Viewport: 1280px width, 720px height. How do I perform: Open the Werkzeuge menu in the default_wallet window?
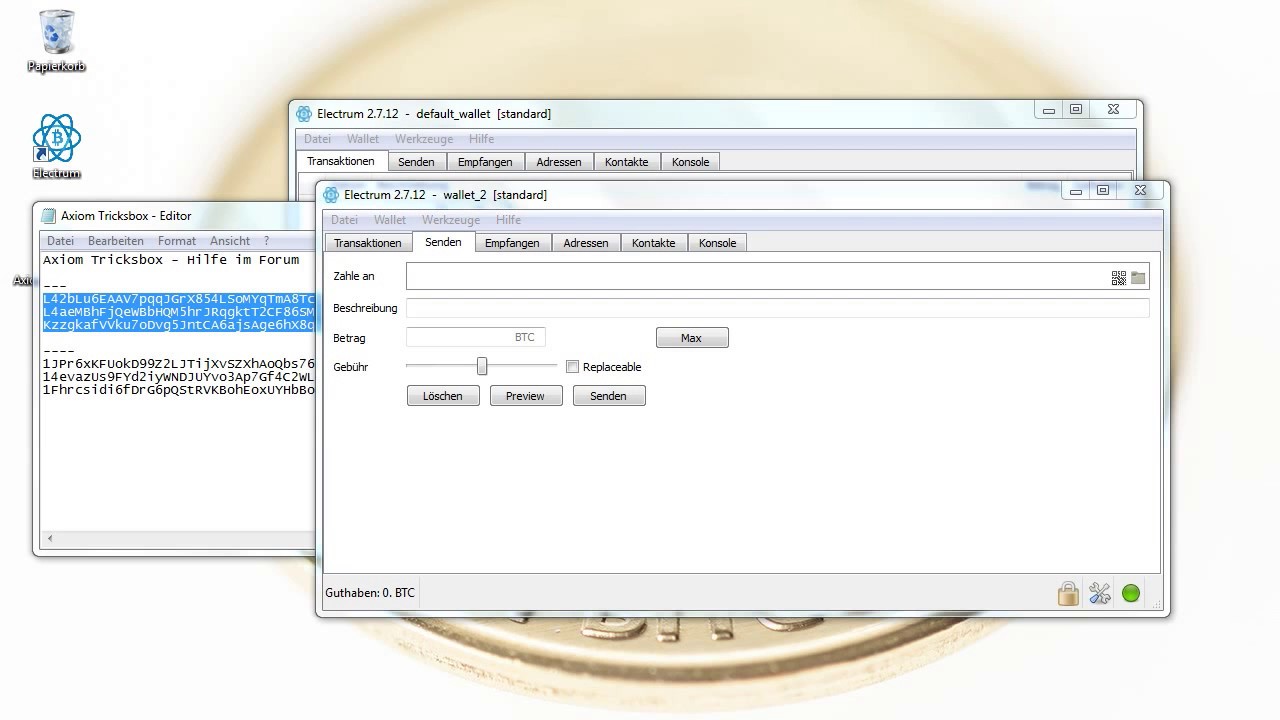click(x=424, y=139)
